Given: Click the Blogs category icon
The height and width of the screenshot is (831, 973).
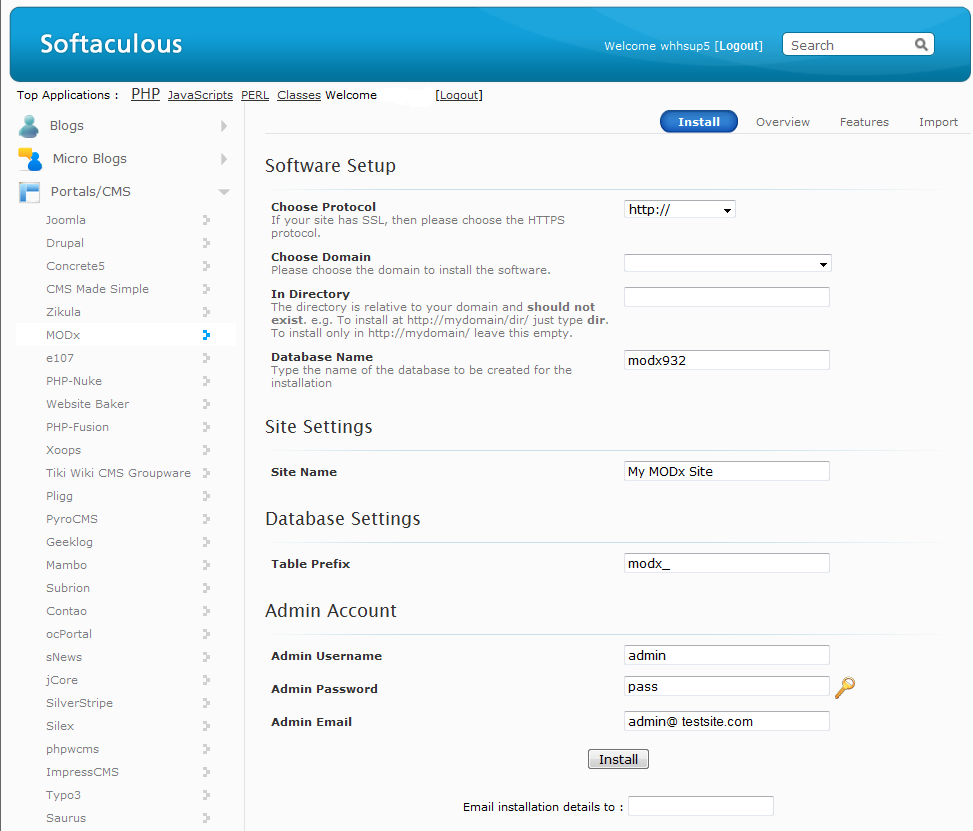Looking at the screenshot, I should point(30,126).
